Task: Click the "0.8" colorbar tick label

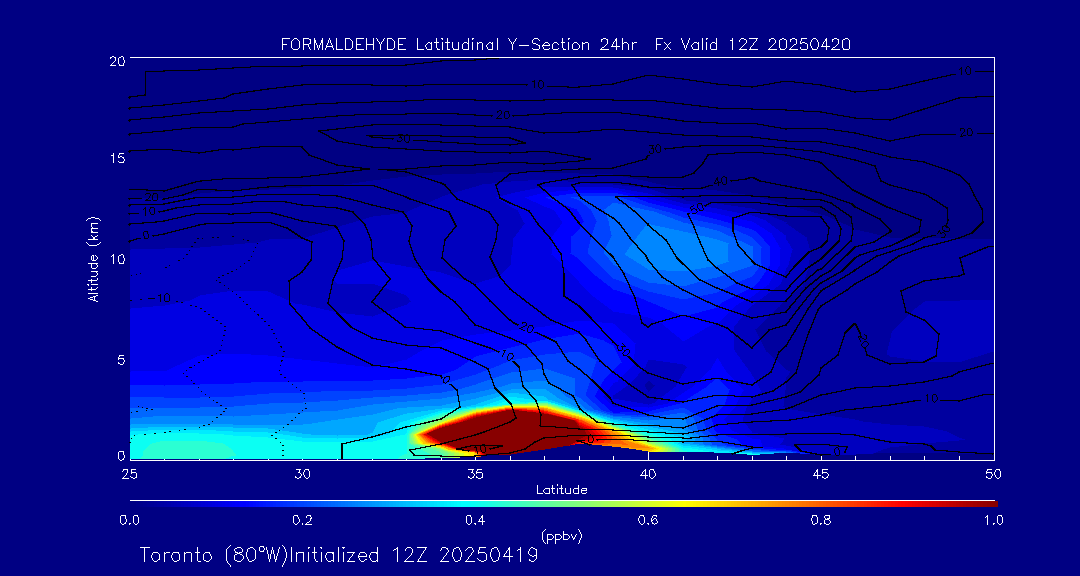Action: 820,520
